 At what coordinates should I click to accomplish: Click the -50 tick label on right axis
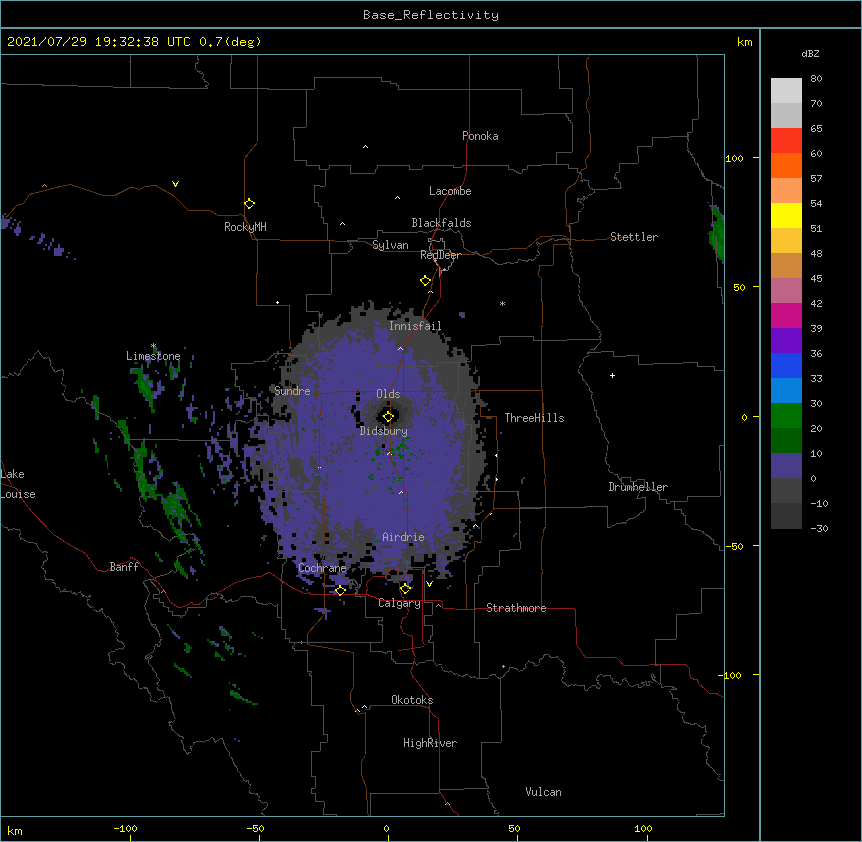coord(734,546)
